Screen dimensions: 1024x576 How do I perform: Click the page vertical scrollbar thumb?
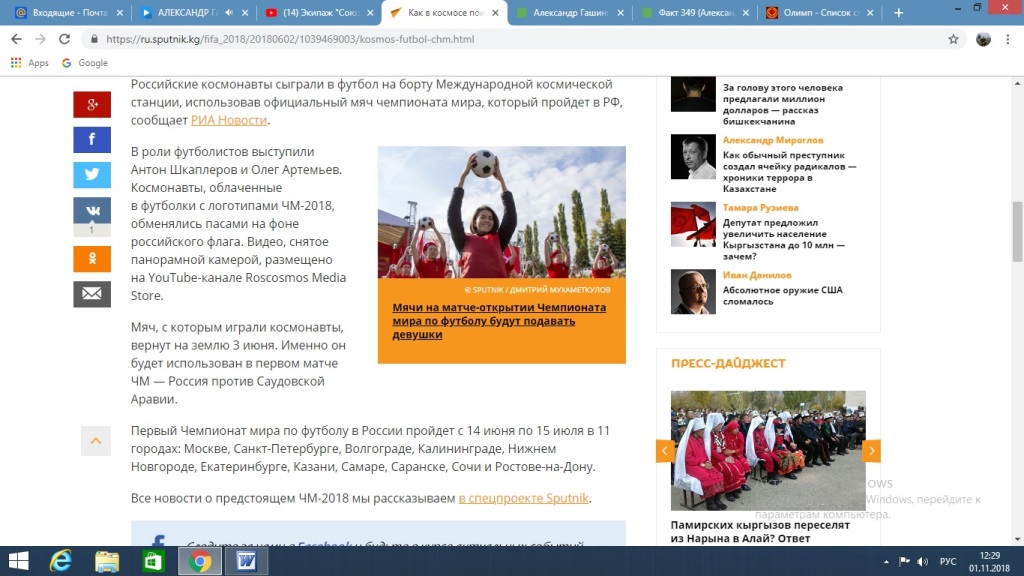click(1017, 232)
